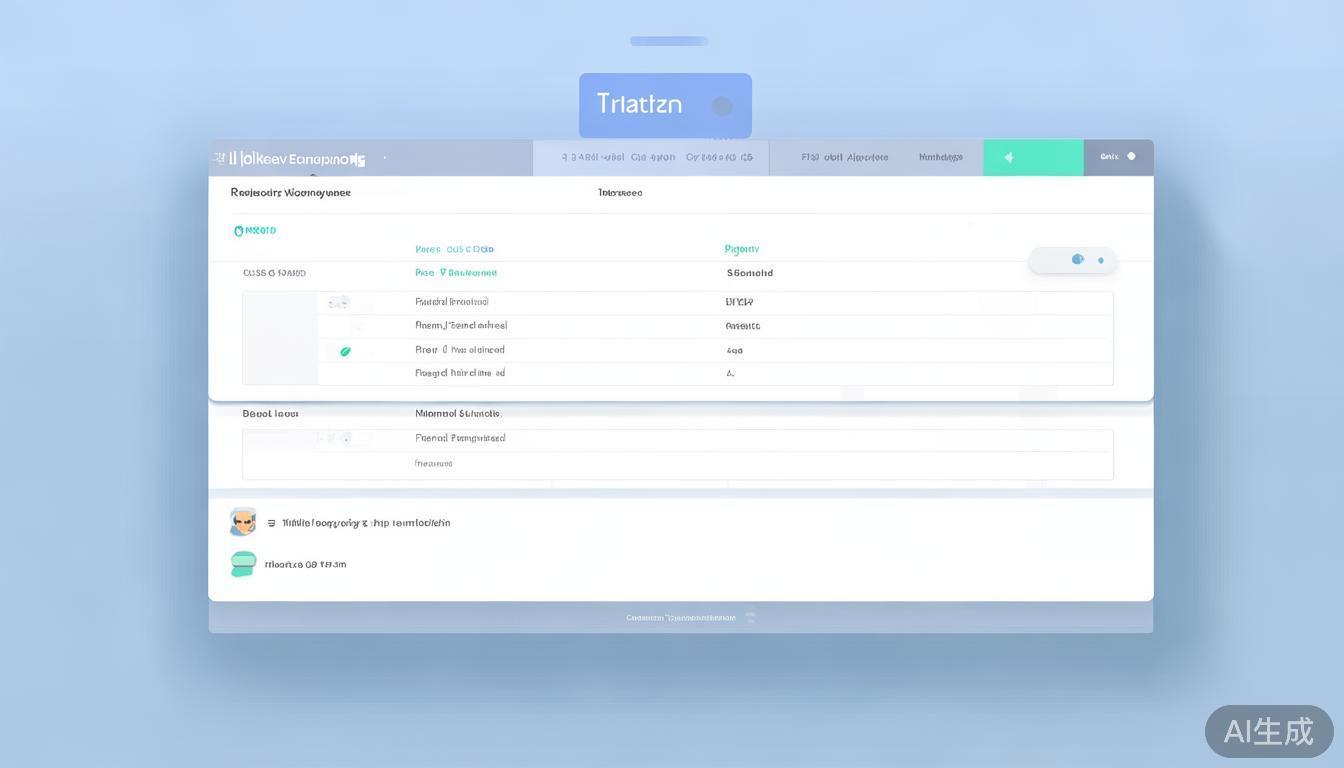Click the list icon beside the avatar

(271, 523)
